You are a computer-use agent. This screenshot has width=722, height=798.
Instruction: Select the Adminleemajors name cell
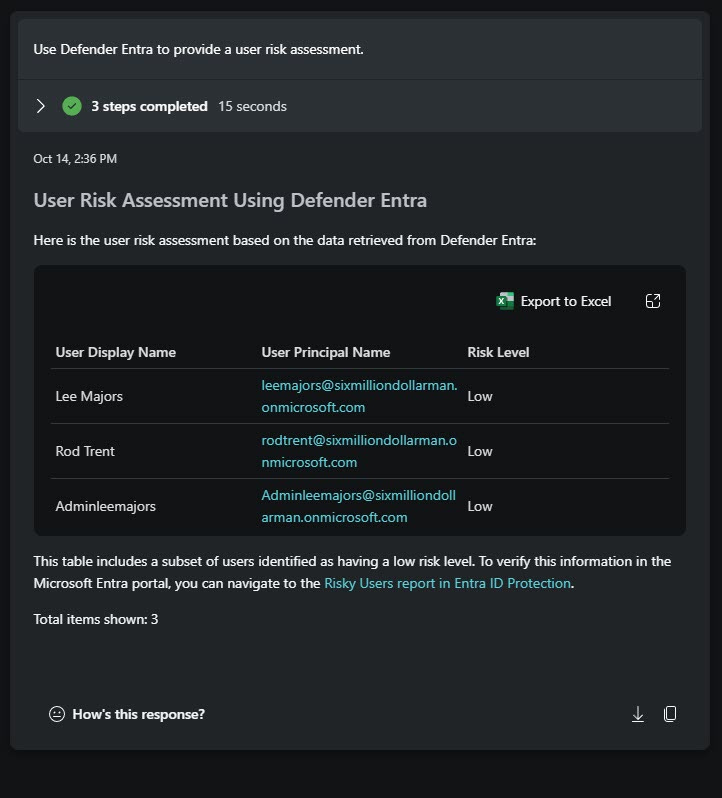click(105, 506)
